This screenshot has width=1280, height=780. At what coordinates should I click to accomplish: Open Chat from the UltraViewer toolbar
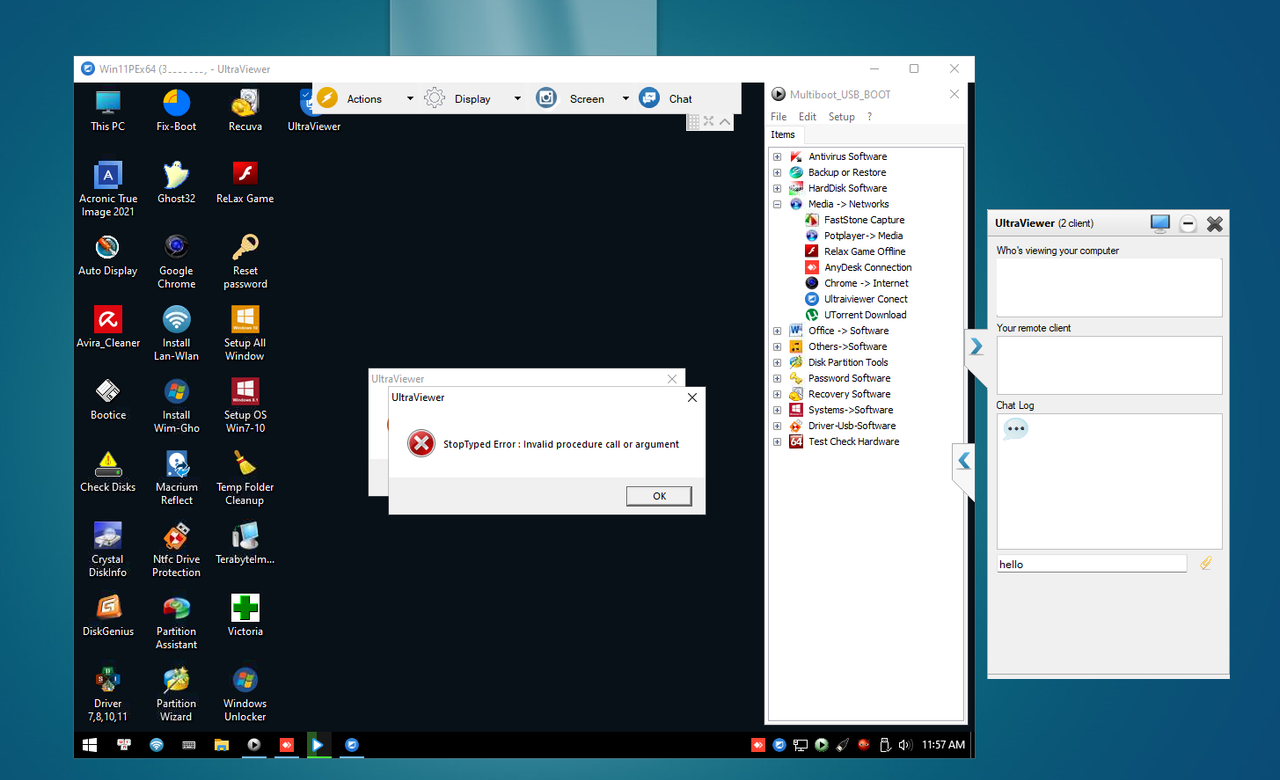(x=666, y=98)
